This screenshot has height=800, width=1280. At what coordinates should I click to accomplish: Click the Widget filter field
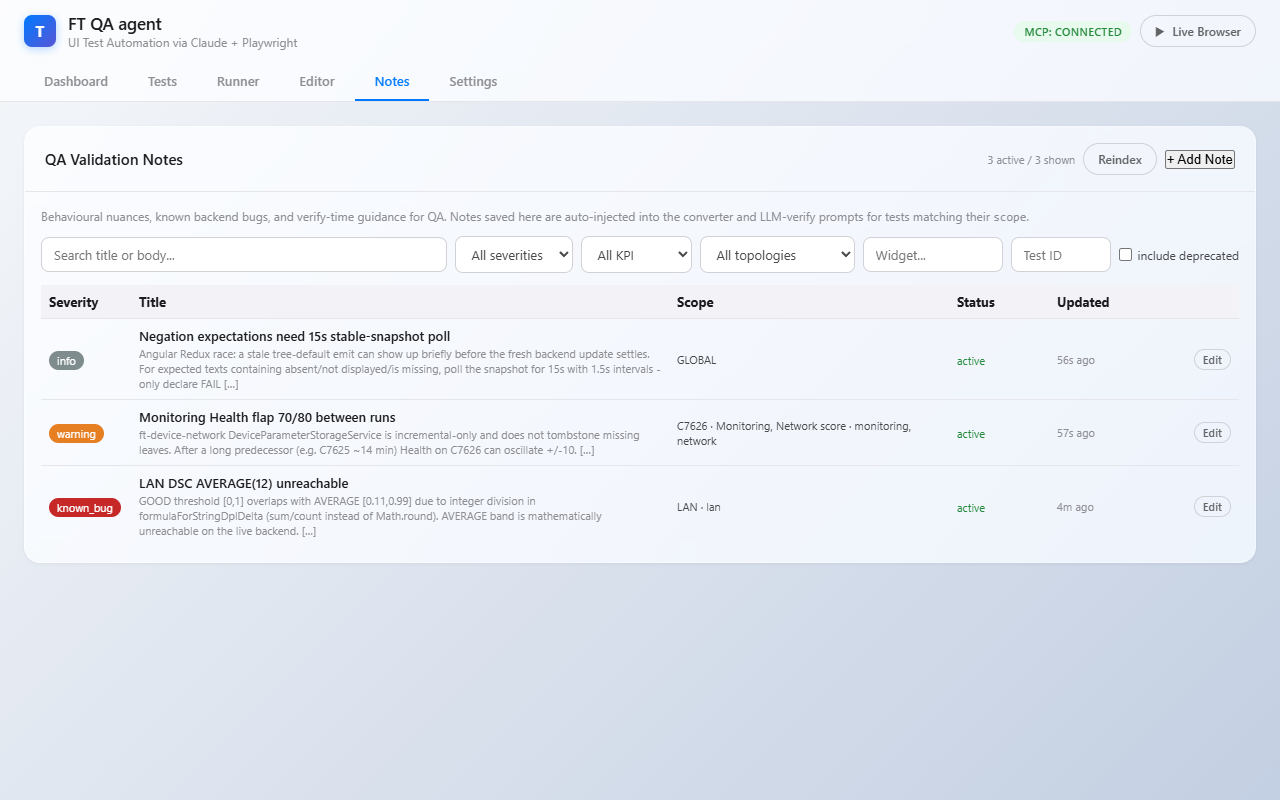click(933, 255)
